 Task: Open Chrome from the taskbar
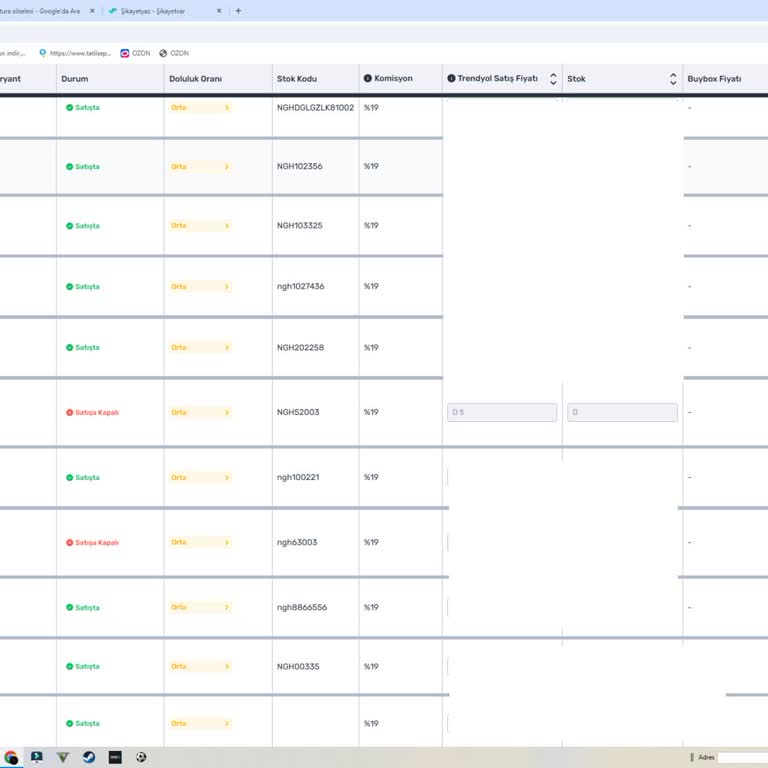coord(11,757)
